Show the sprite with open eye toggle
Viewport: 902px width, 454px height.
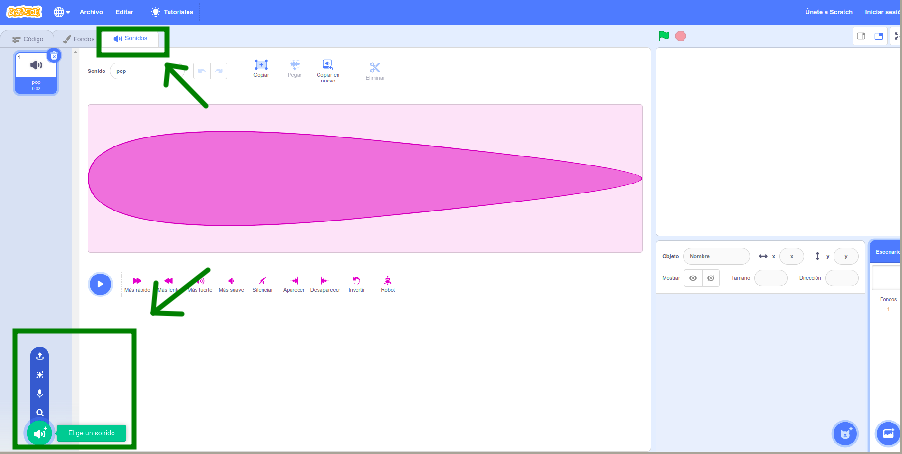coord(693,278)
